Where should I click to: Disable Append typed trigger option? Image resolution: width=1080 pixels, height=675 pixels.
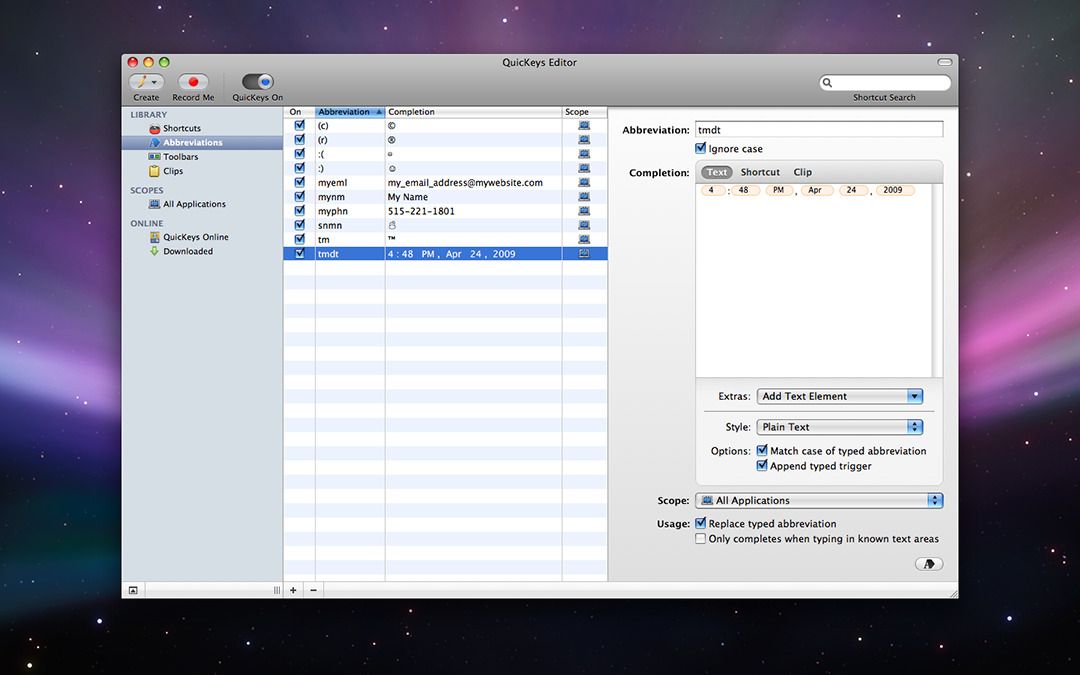click(763, 466)
